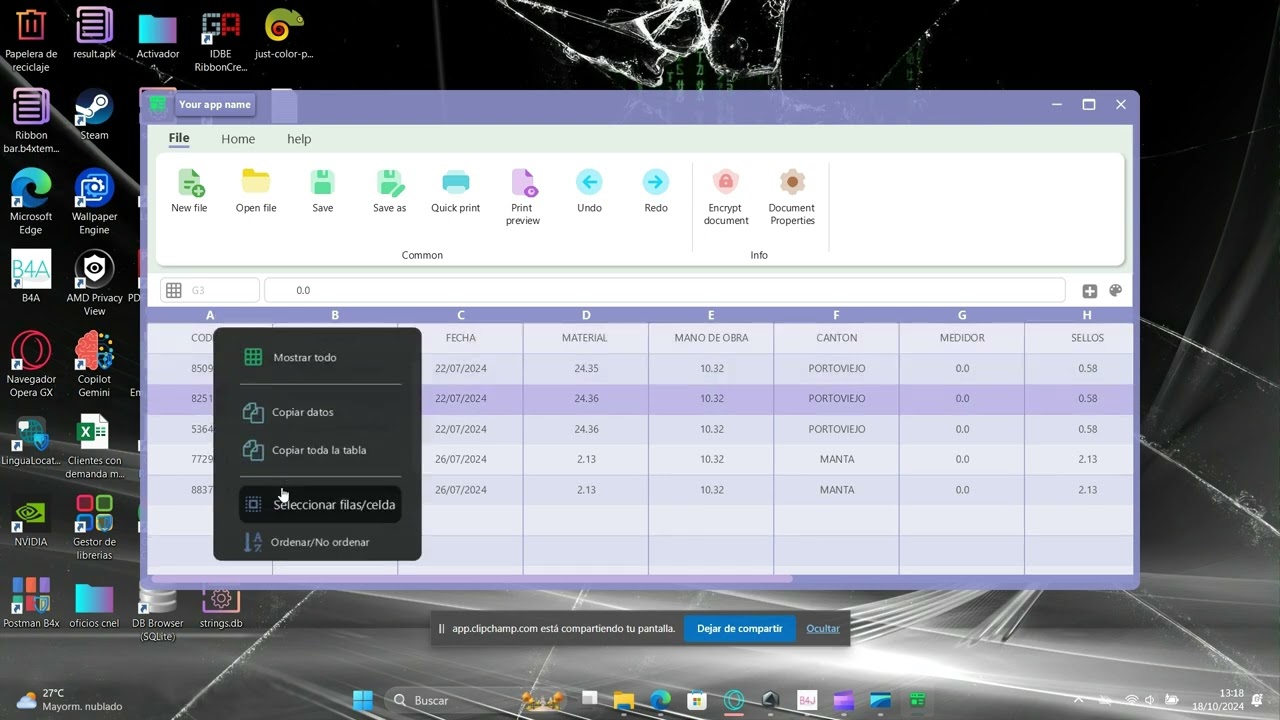Click the Encrypt document icon
This screenshot has width=1280, height=720.
click(x=726, y=182)
